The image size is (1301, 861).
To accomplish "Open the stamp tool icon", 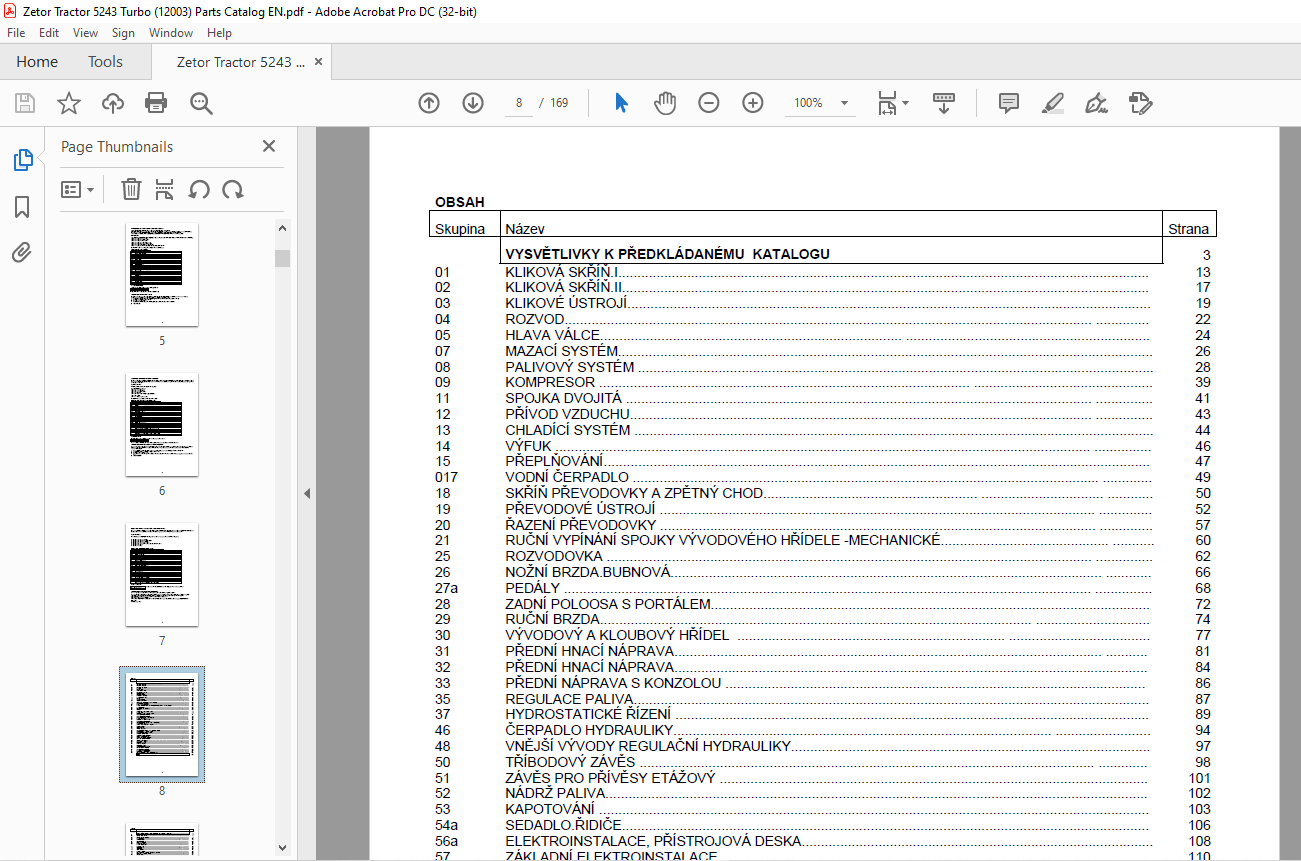I will pyautogui.click(x=1141, y=103).
